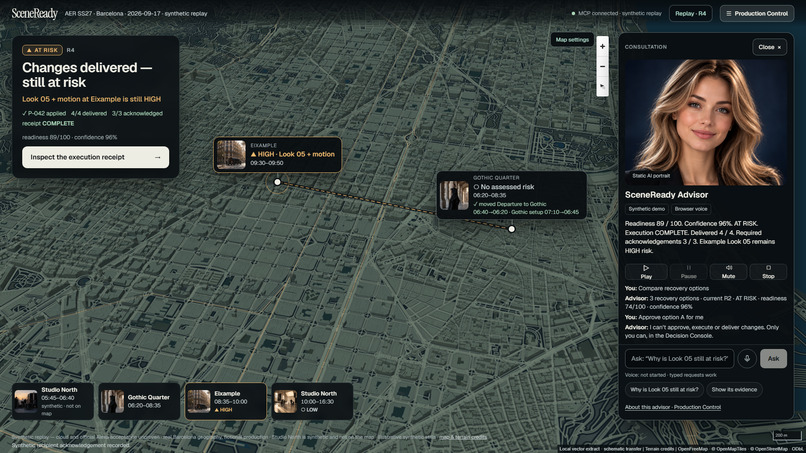This screenshot has height=453, width=806.
Task: Click the SceneReady Advisor heading
Action: point(666,195)
